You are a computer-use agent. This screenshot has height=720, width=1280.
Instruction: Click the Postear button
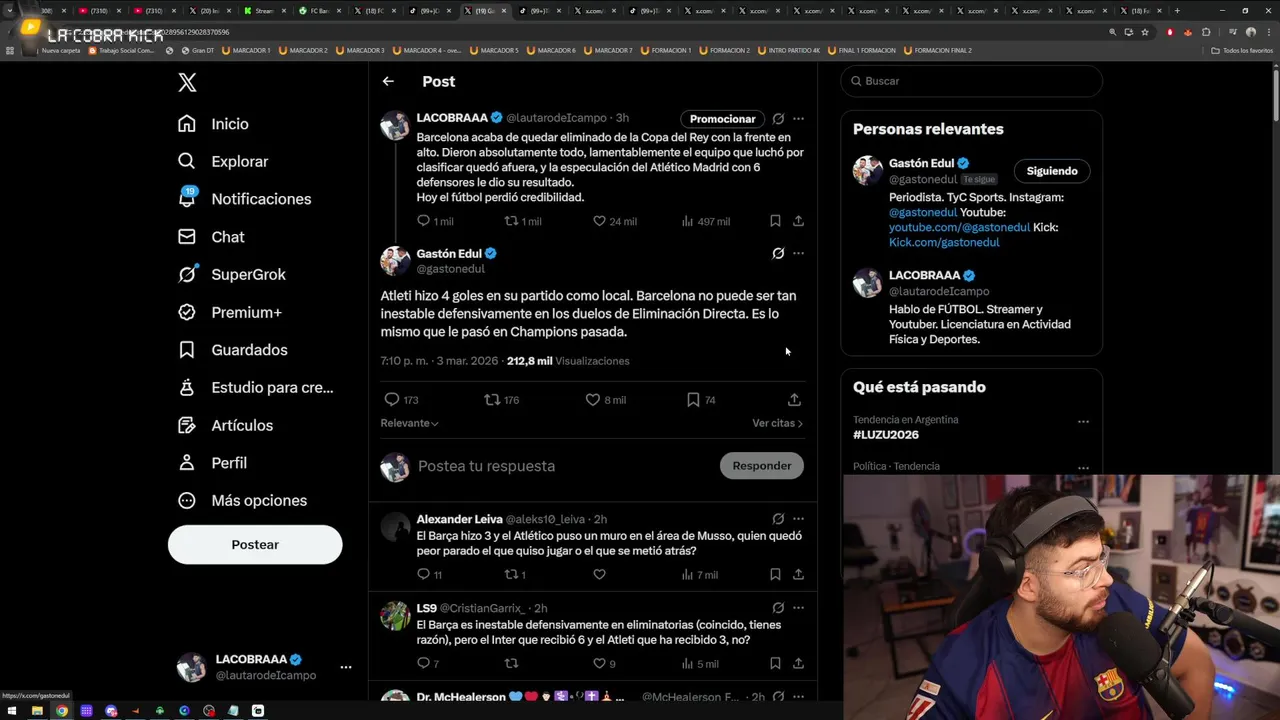click(x=255, y=545)
